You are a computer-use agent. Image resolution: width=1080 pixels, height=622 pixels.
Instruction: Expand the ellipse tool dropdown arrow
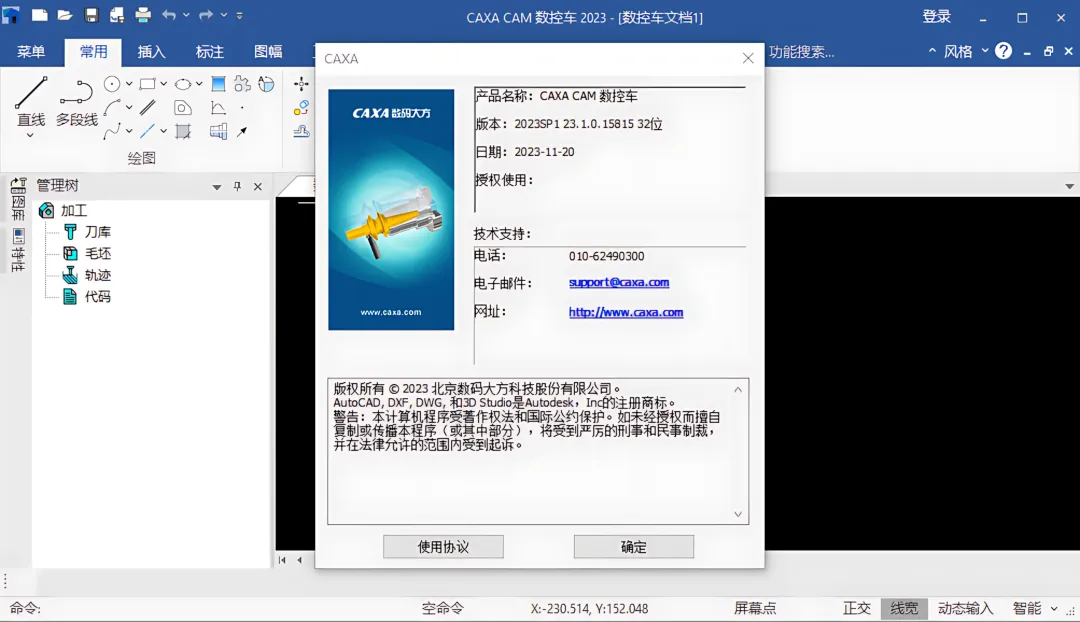click(199, 84)
